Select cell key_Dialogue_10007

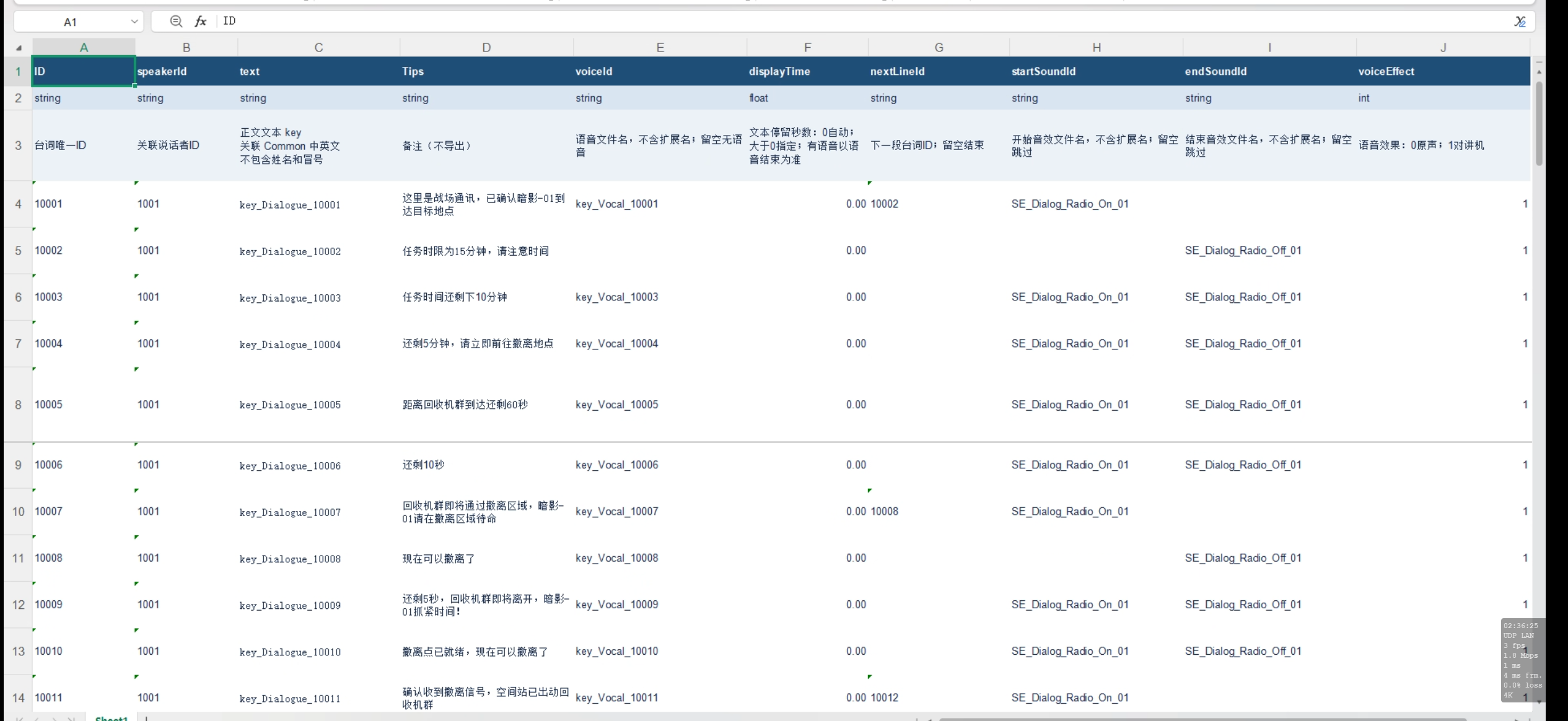click(x=318, y=512)
